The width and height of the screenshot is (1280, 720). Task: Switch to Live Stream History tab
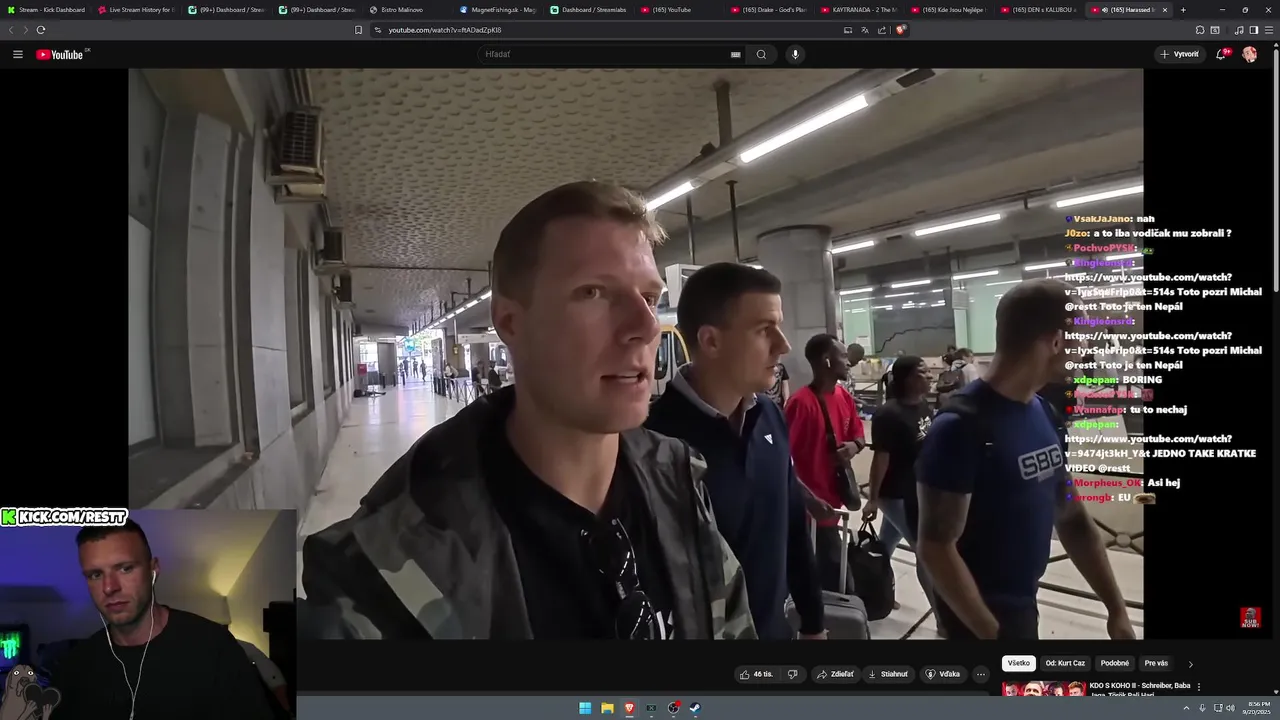[135, 10]
